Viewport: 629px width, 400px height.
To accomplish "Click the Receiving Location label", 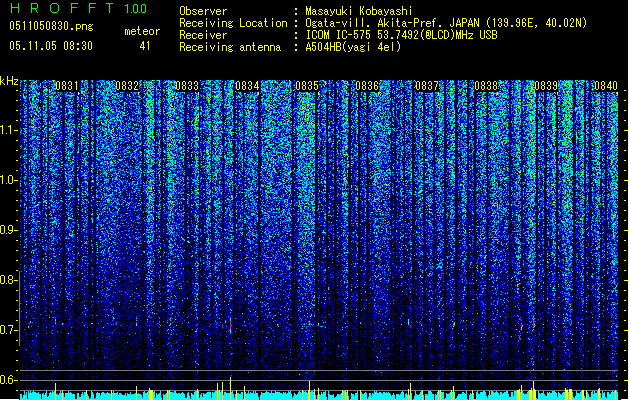I will click(x=233, y=23).
